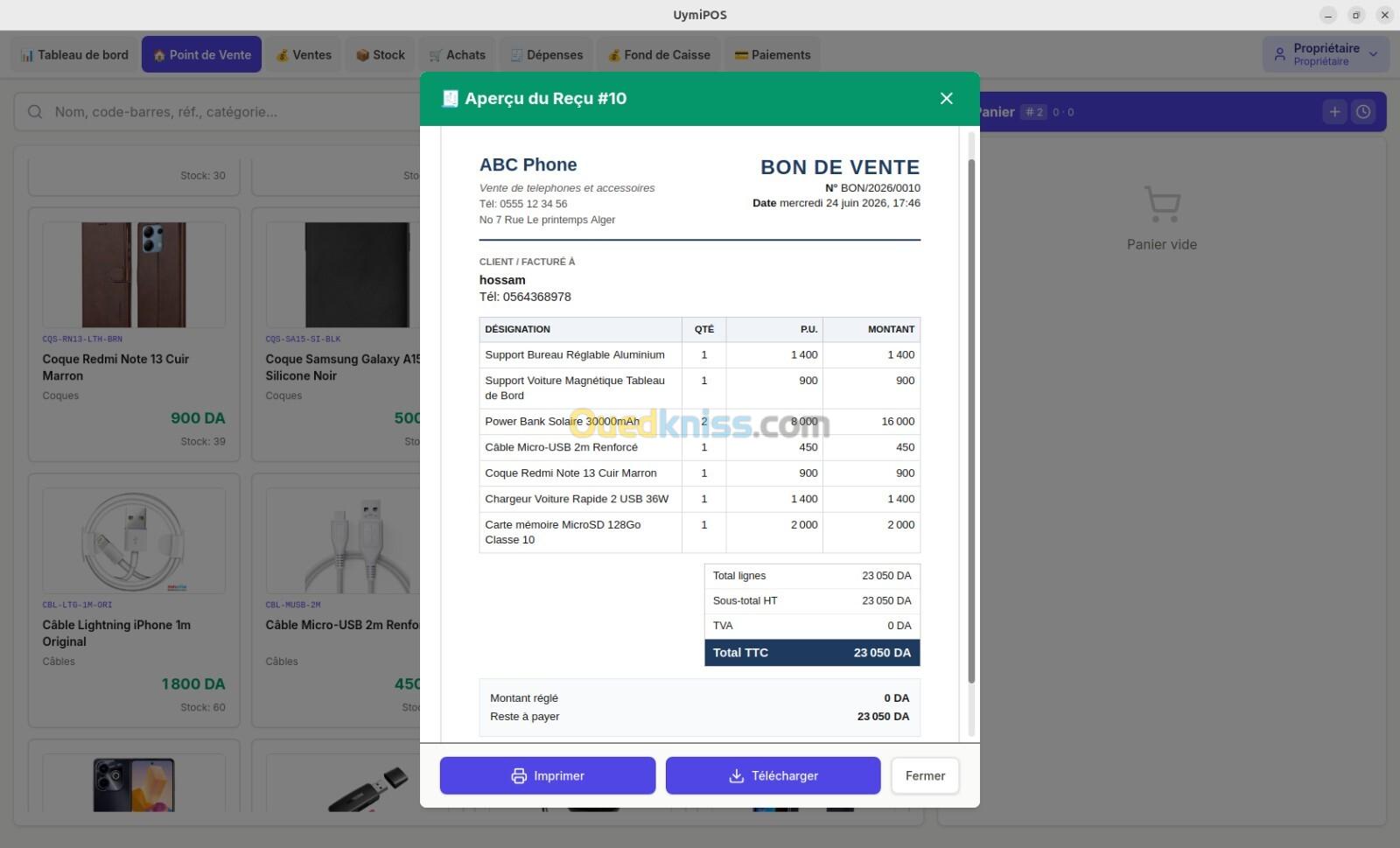Click 'Chargeur Voiture Rapide 2 USB 36W' row
Screen dimensions: 1400x848
(699, 499)
